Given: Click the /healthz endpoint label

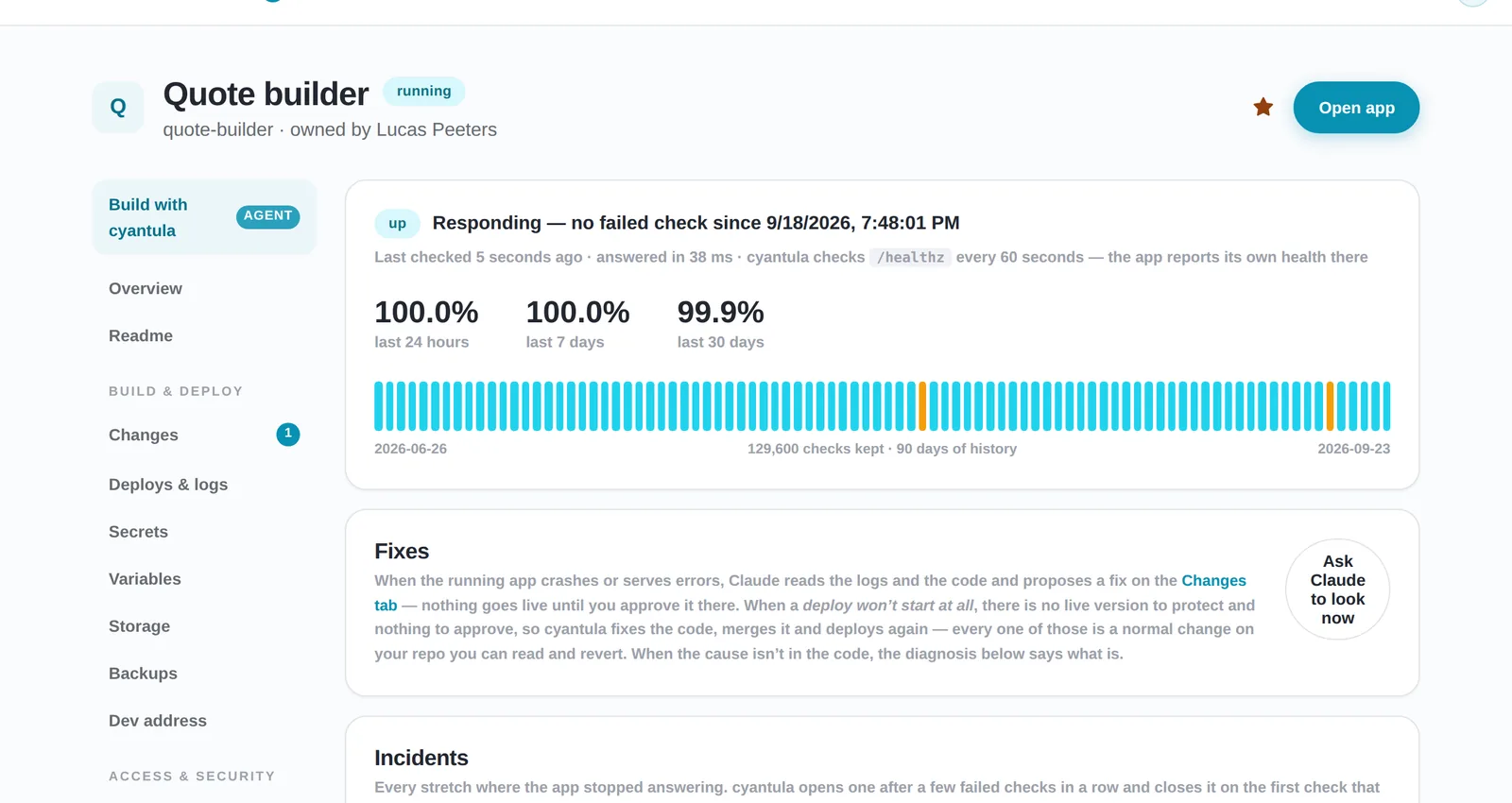Looking at the screenshot, I should coord(910,257).
